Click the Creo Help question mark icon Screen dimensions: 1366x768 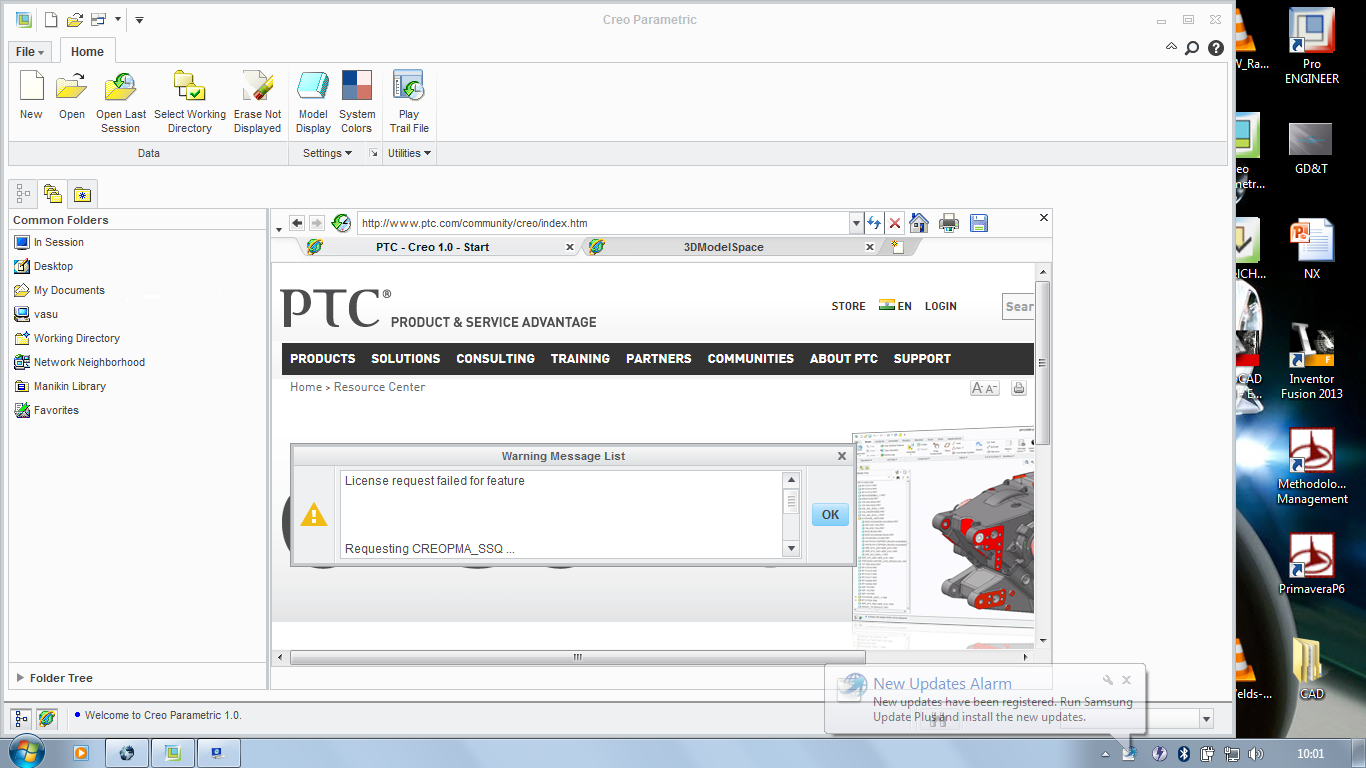1216,47
